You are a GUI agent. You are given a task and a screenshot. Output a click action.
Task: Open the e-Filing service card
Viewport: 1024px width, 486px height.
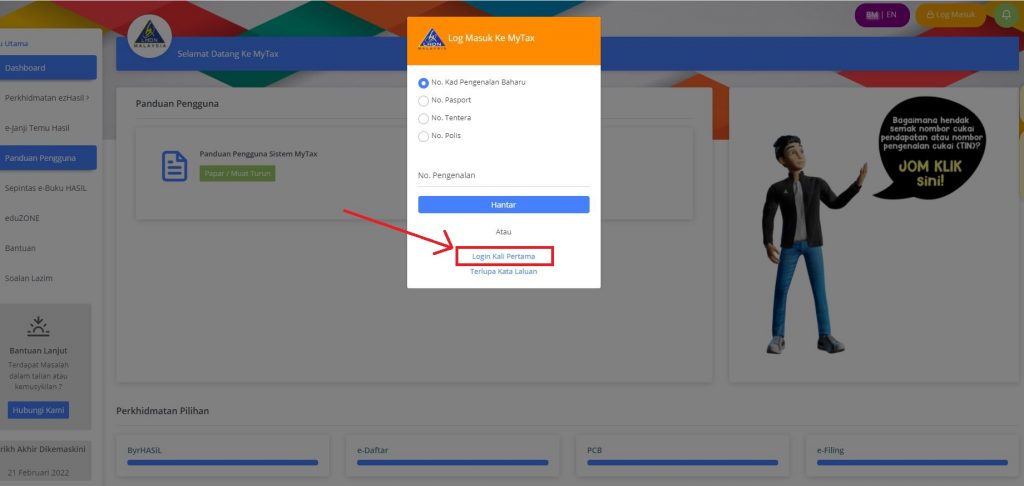912,455
